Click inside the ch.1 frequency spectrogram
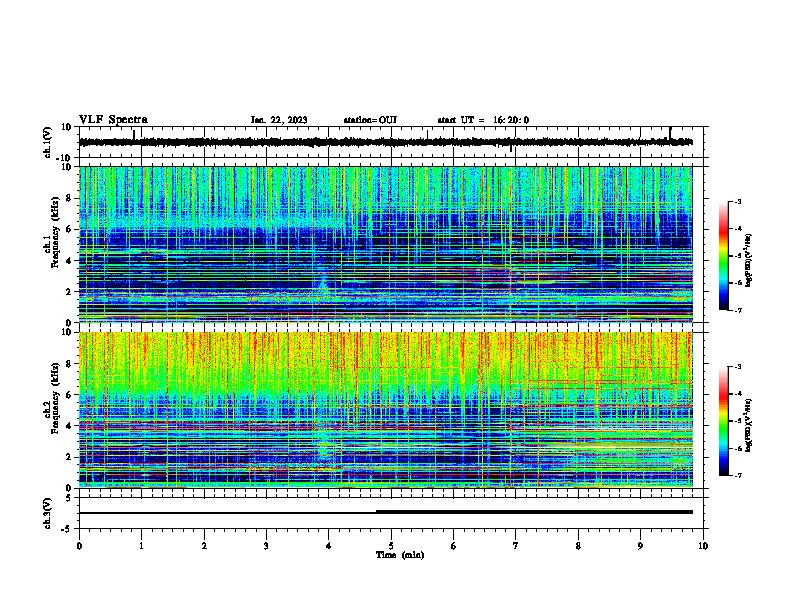This screenshot has width=792, height=612. (x=386, y=244)
